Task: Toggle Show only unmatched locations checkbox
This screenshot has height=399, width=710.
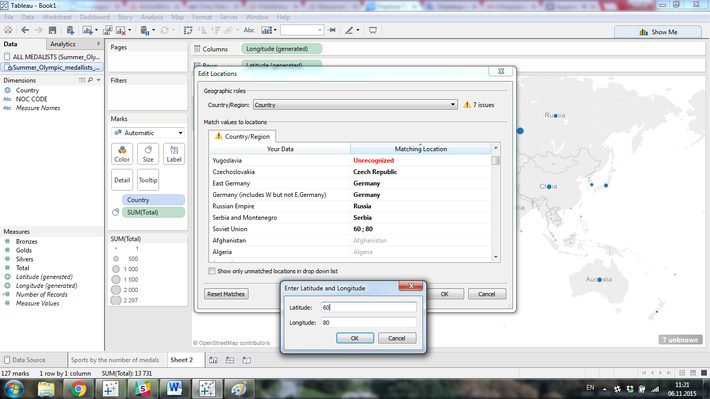Action: (x=211, y=271)
